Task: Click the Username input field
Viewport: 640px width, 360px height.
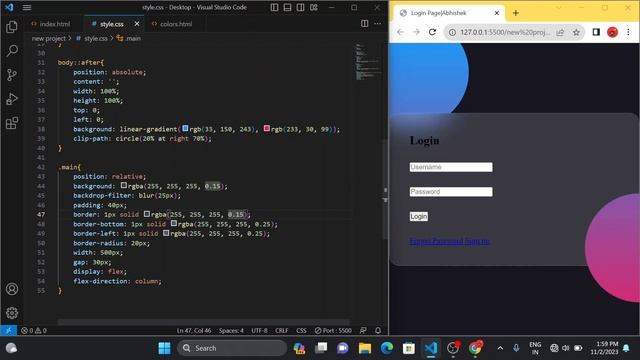Action: point(451,167)
